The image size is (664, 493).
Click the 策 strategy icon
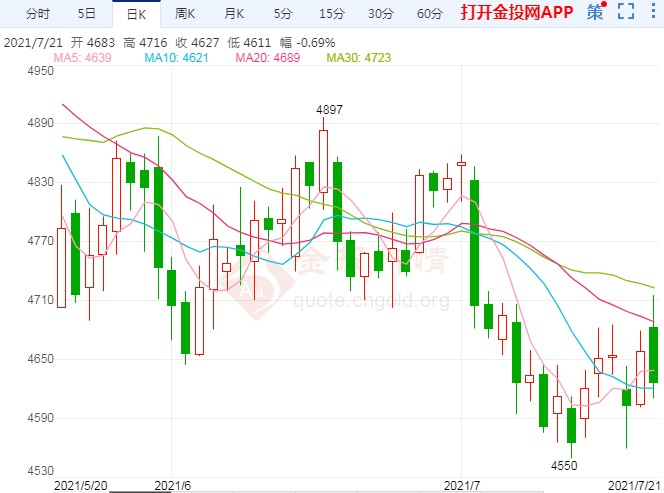pos(595,12)
